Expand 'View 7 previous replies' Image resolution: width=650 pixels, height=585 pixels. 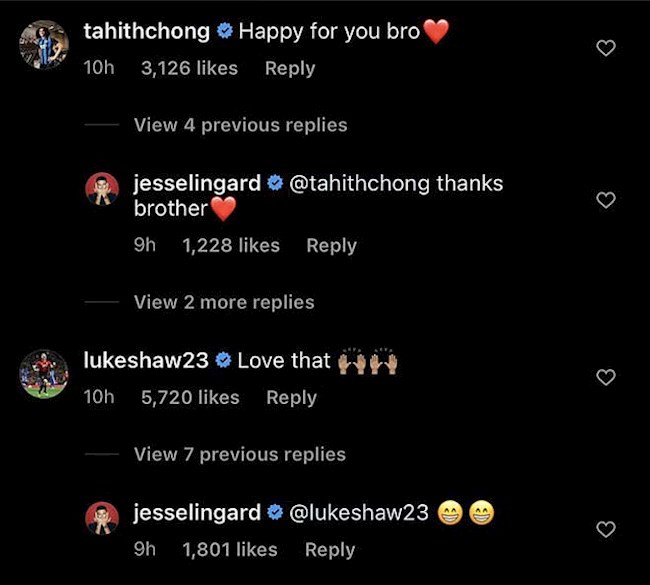pos(240,454)
